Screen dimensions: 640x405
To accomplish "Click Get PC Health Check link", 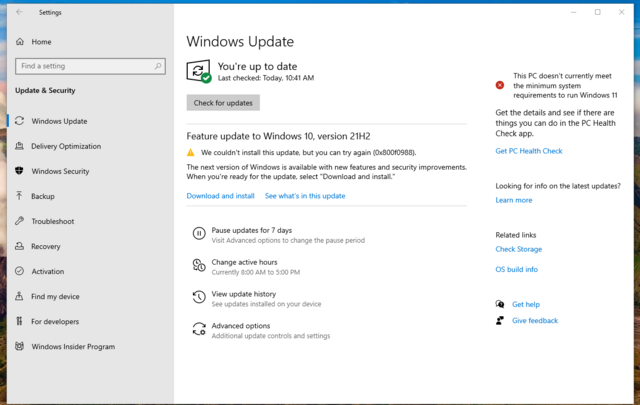I will click(529, 151).
